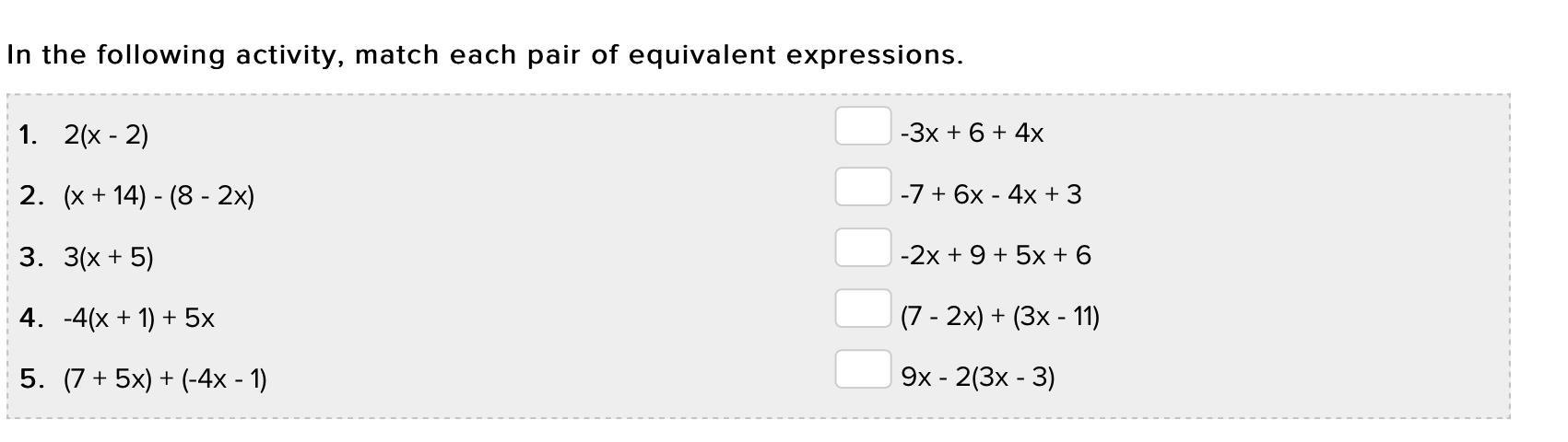This screenshot has height=442, width=1568.
Task: Select the expression -4(x + 1) + 5x
Action: [139, 318]
